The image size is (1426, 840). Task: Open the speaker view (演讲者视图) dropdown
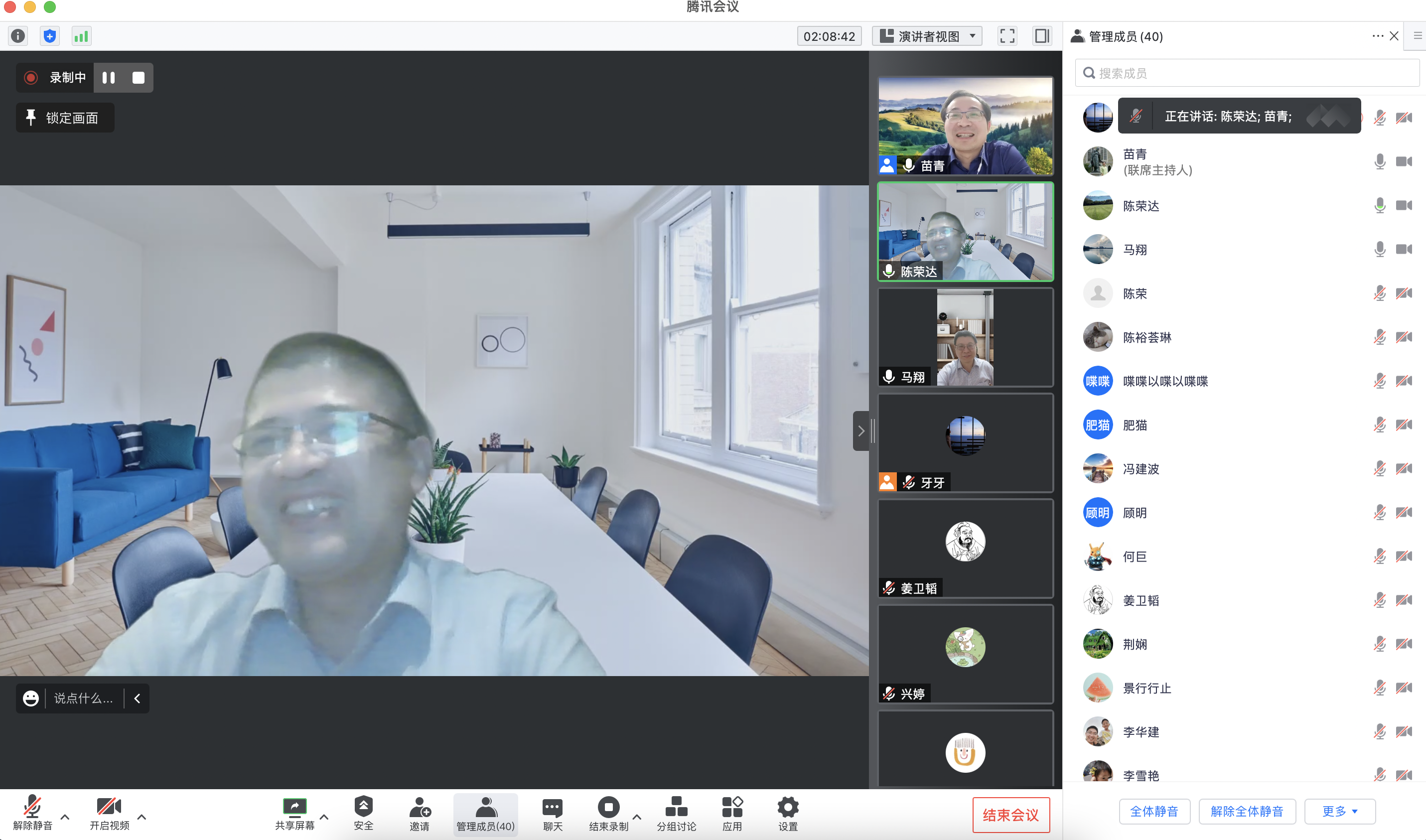927,36
